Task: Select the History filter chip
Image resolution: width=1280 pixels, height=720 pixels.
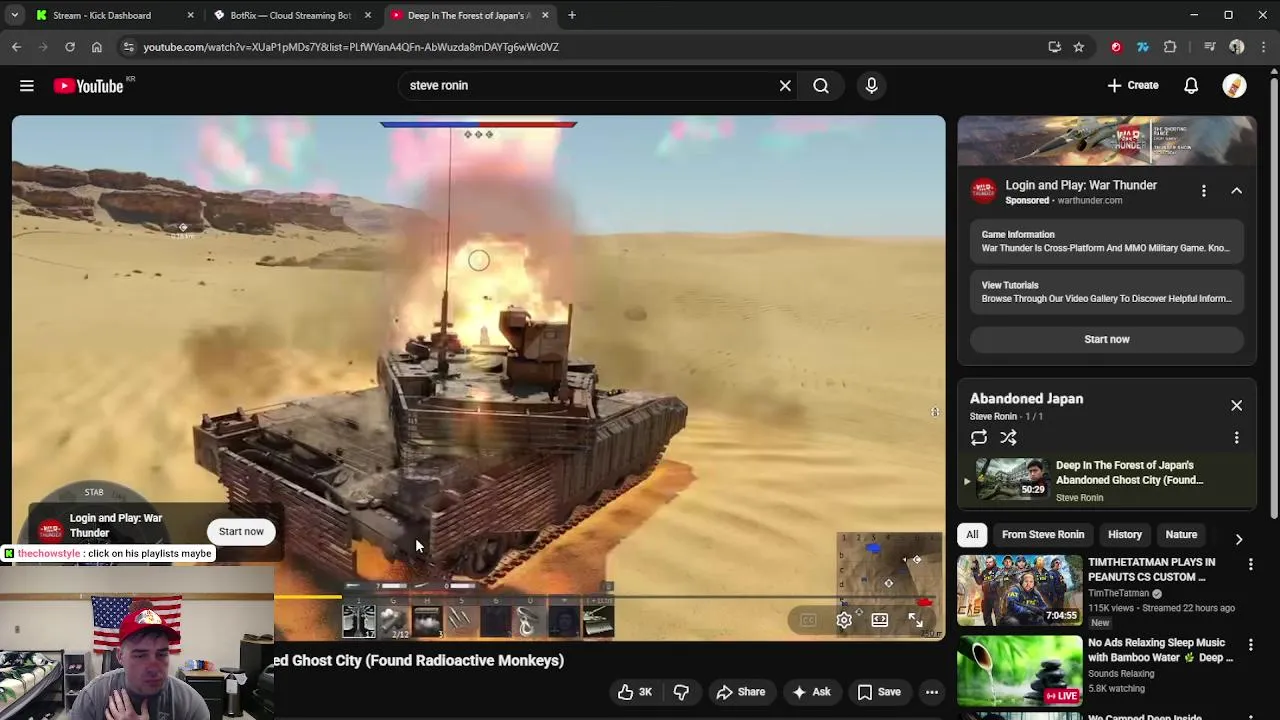Action: point(1125,535)
